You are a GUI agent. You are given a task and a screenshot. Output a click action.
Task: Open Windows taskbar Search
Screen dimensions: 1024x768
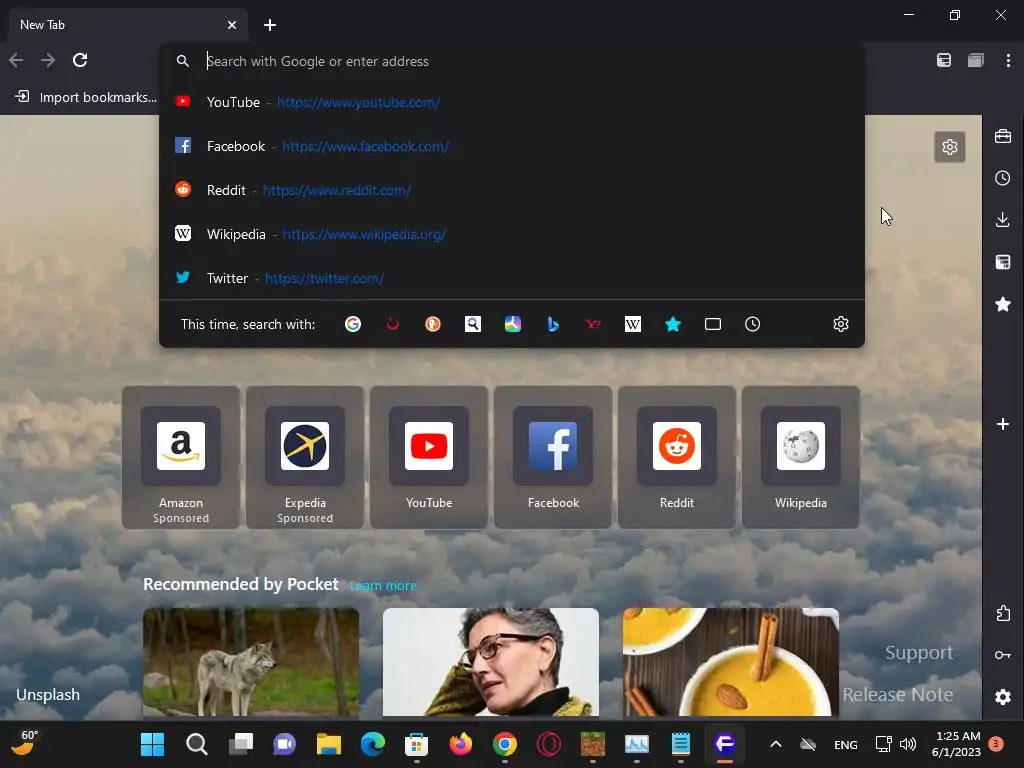pyautogui.click(x=197, y=744)
